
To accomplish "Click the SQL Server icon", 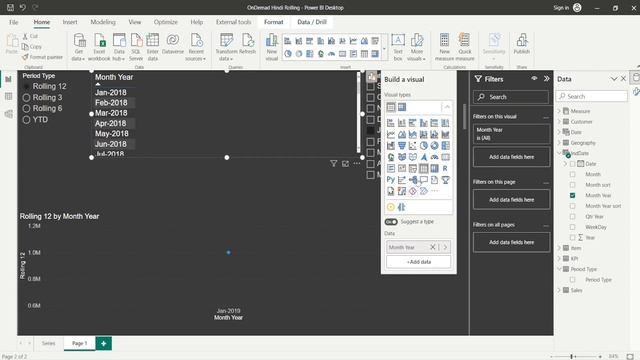I will pyautogui.click(x=136, y=47).
